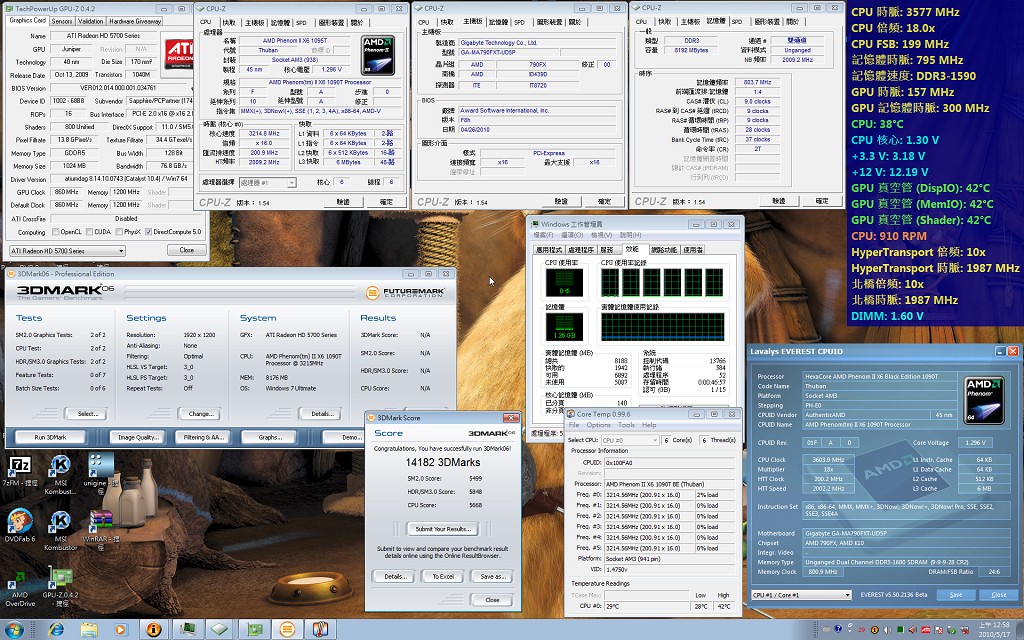Open the GPU-Z Hardware Giveaway tab
Screen dimensions: 1024x640
click(x=135, y=22)
